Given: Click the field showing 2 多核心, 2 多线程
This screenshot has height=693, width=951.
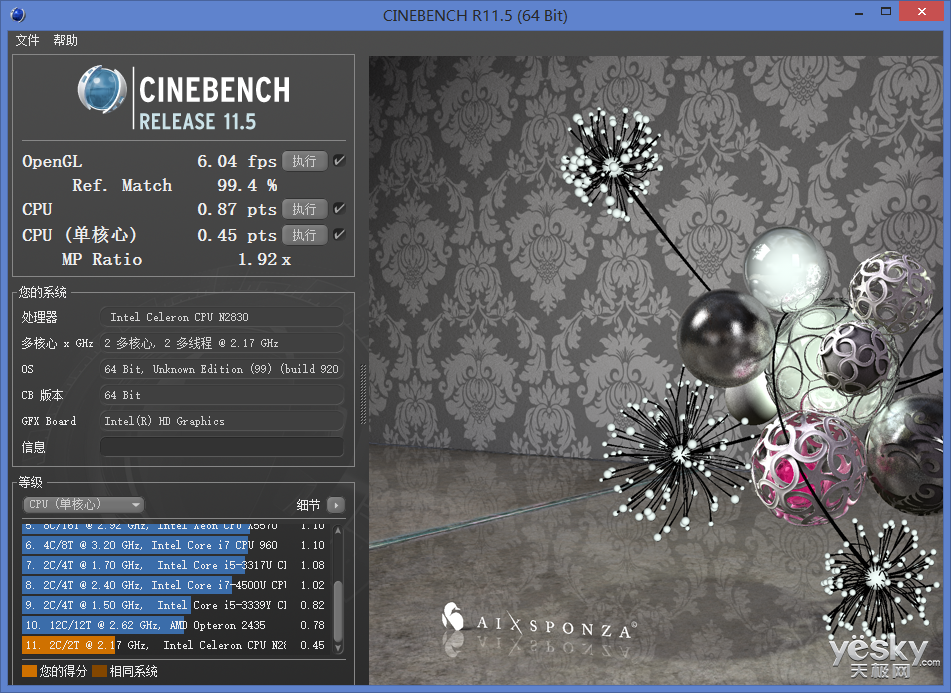Looking at the screenshot, I should pyautogui.click(x=222, y=343).
